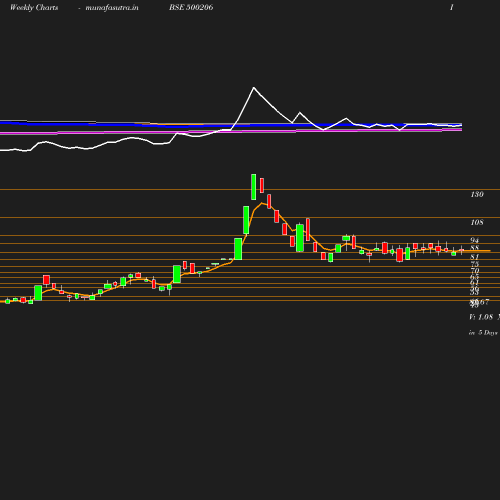Click the 70 price level label

click(475, 270)
